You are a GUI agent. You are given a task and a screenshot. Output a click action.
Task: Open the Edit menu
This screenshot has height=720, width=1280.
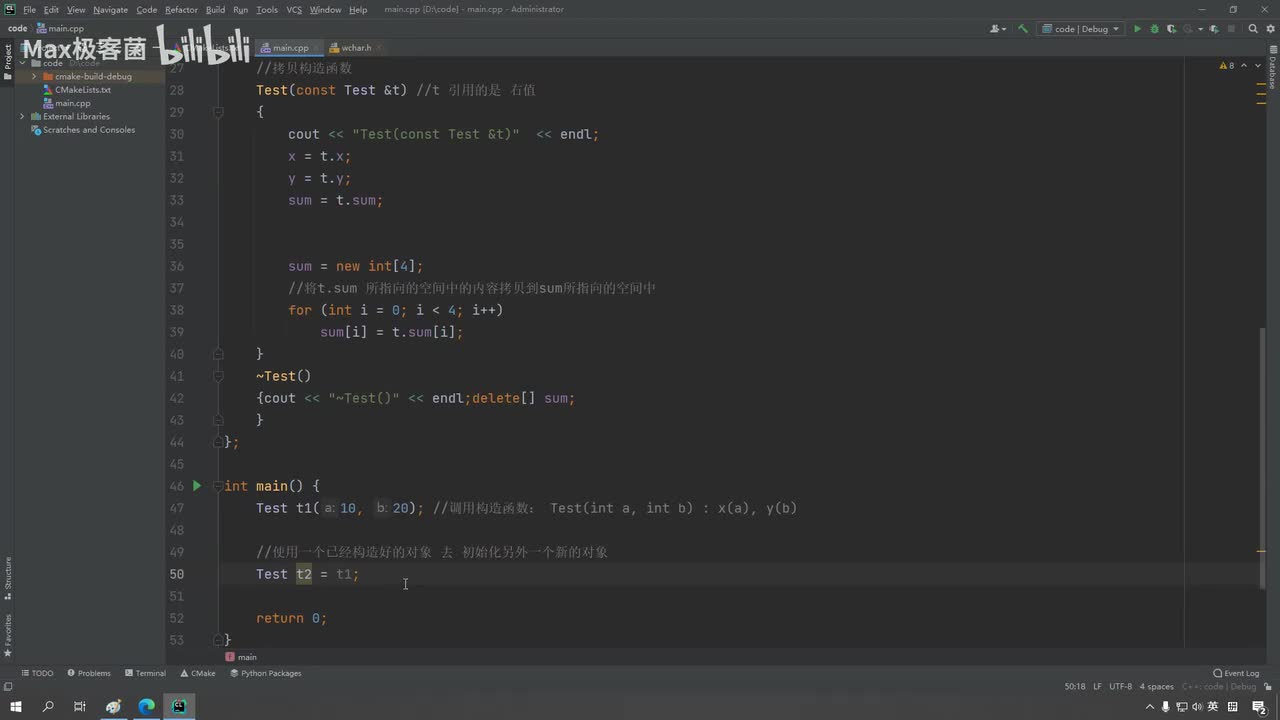point(51,9)
